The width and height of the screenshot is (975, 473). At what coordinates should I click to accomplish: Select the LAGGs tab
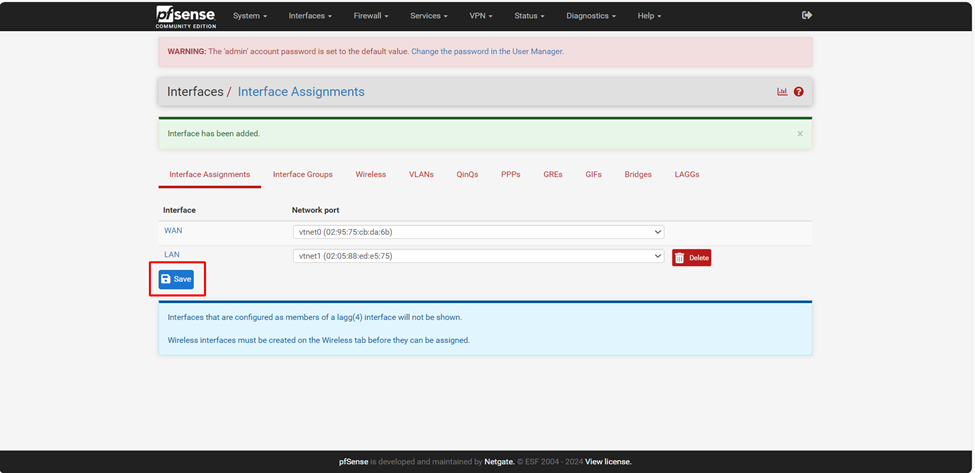coord(687,174)
